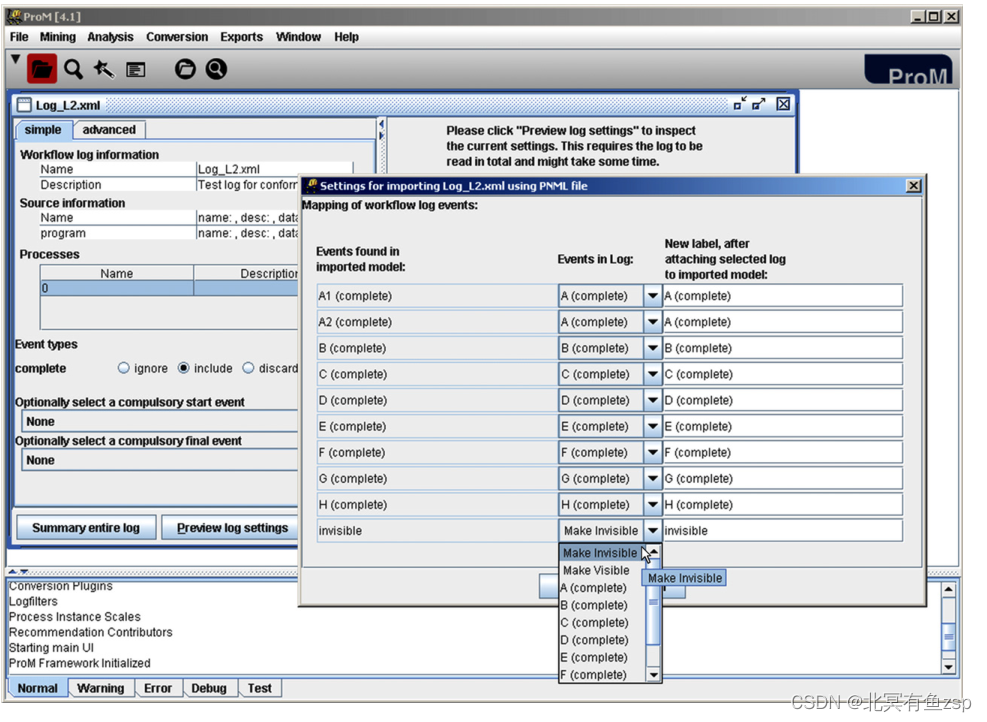Click the dropdown list scroll down arrow

point(653,675)
